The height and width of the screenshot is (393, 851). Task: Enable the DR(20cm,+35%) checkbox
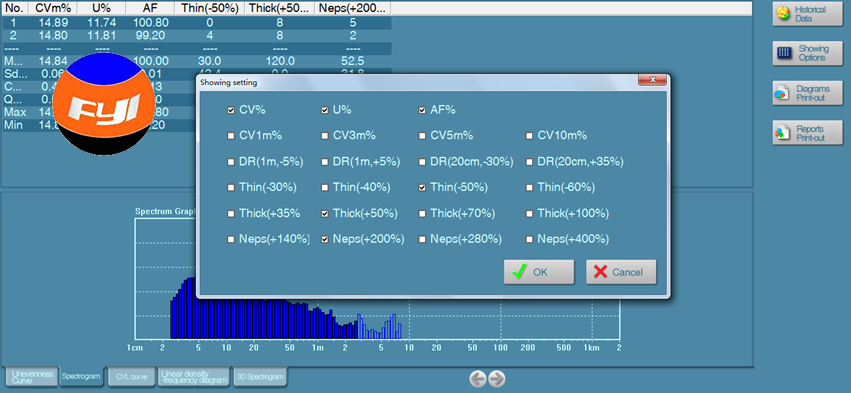pyautogui.click(x=529, y=162)
